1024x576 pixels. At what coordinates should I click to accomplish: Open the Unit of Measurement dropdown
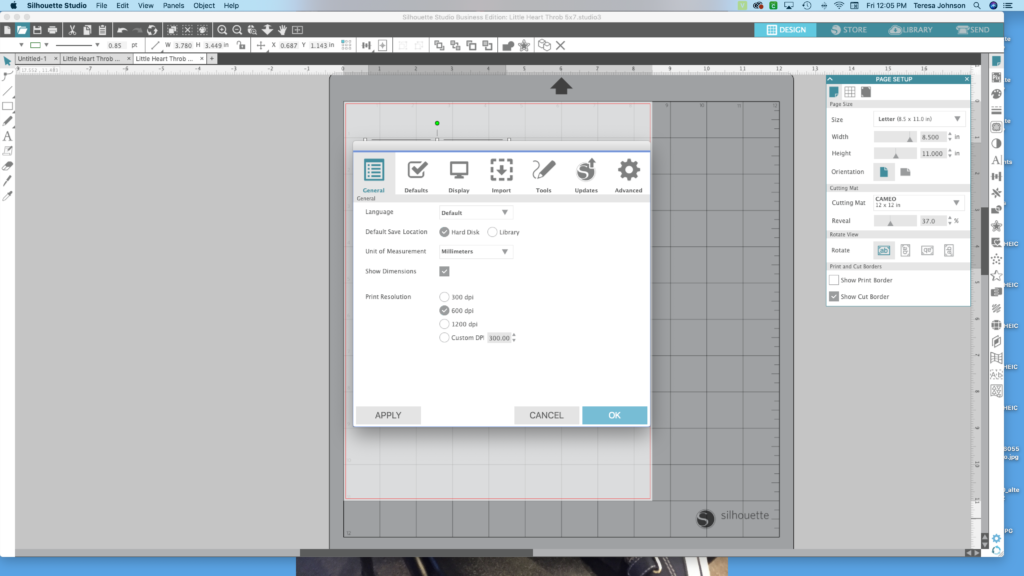coord(476,252)
